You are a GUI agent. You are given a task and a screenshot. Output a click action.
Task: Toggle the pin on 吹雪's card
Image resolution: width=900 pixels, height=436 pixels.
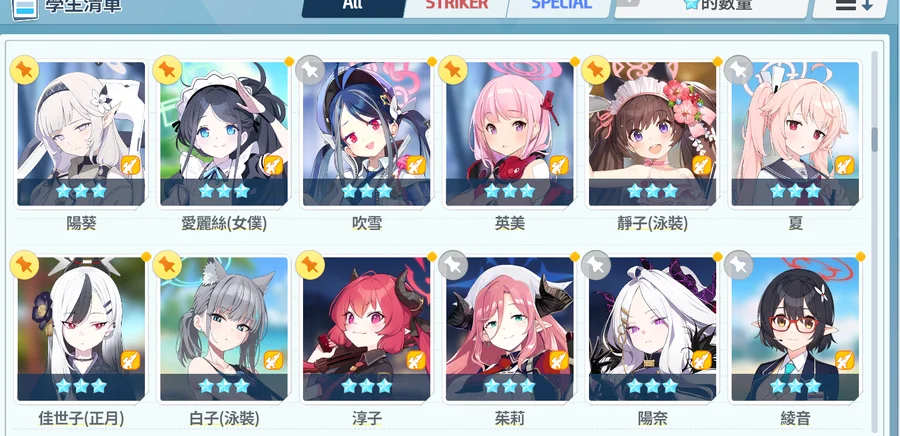click(310, 70)
